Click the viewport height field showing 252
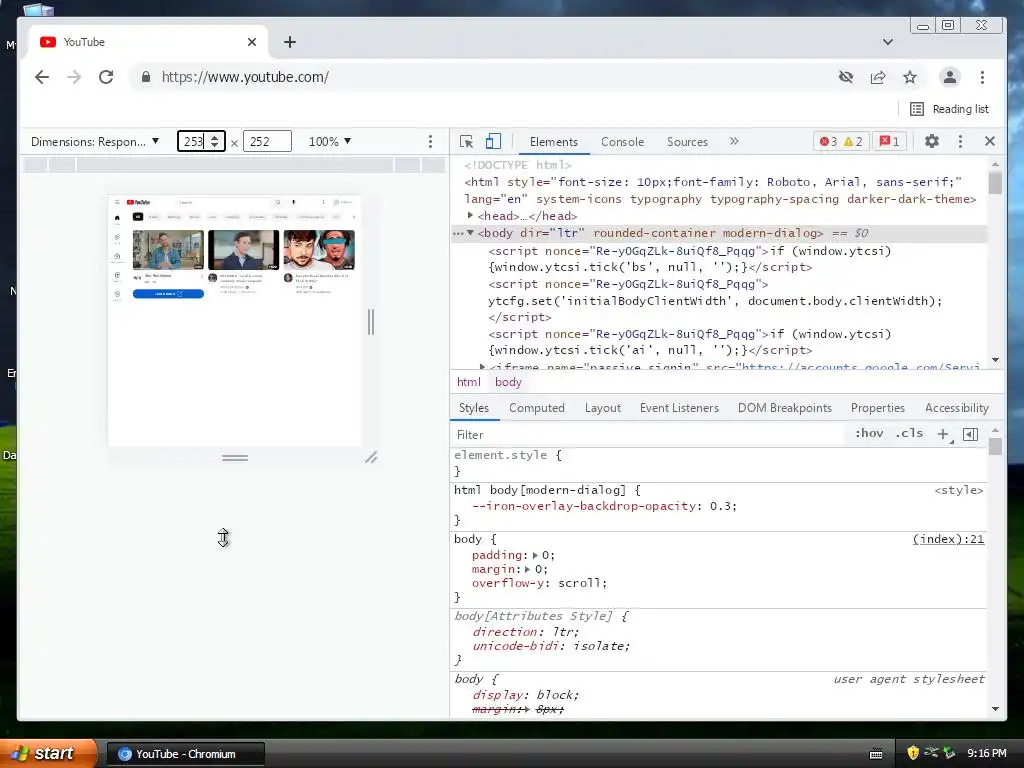The image size is (1024, 768). (267, 141)
